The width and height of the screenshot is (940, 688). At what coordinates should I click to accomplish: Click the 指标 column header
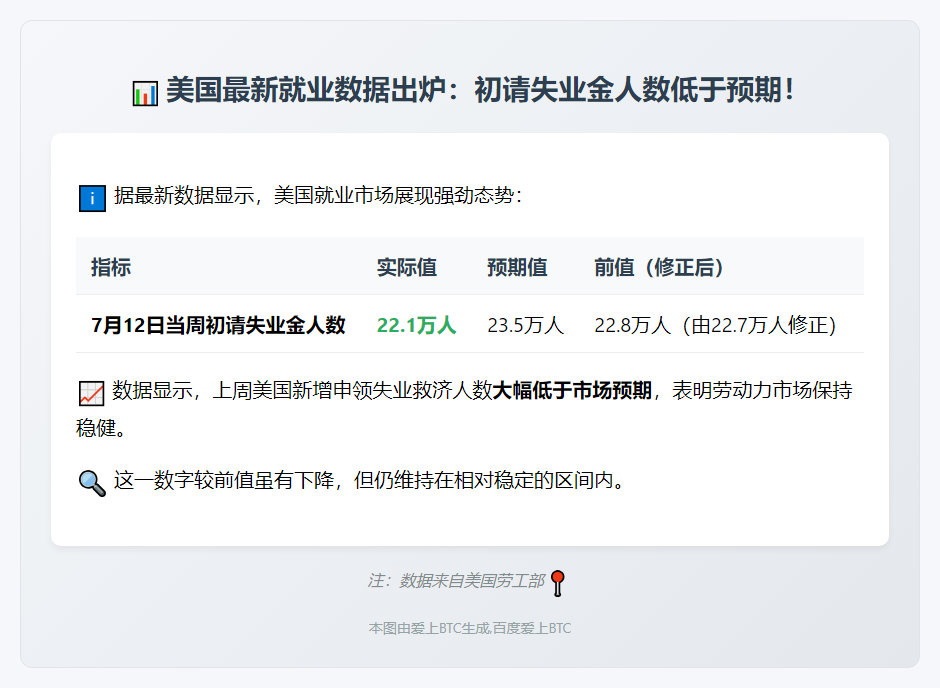(111, 267)
